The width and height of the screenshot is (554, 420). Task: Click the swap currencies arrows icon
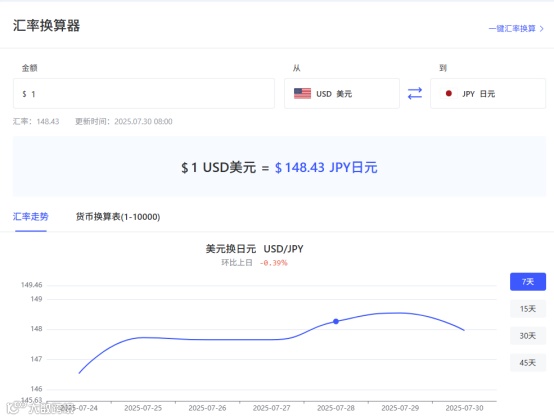pos(415,94)
